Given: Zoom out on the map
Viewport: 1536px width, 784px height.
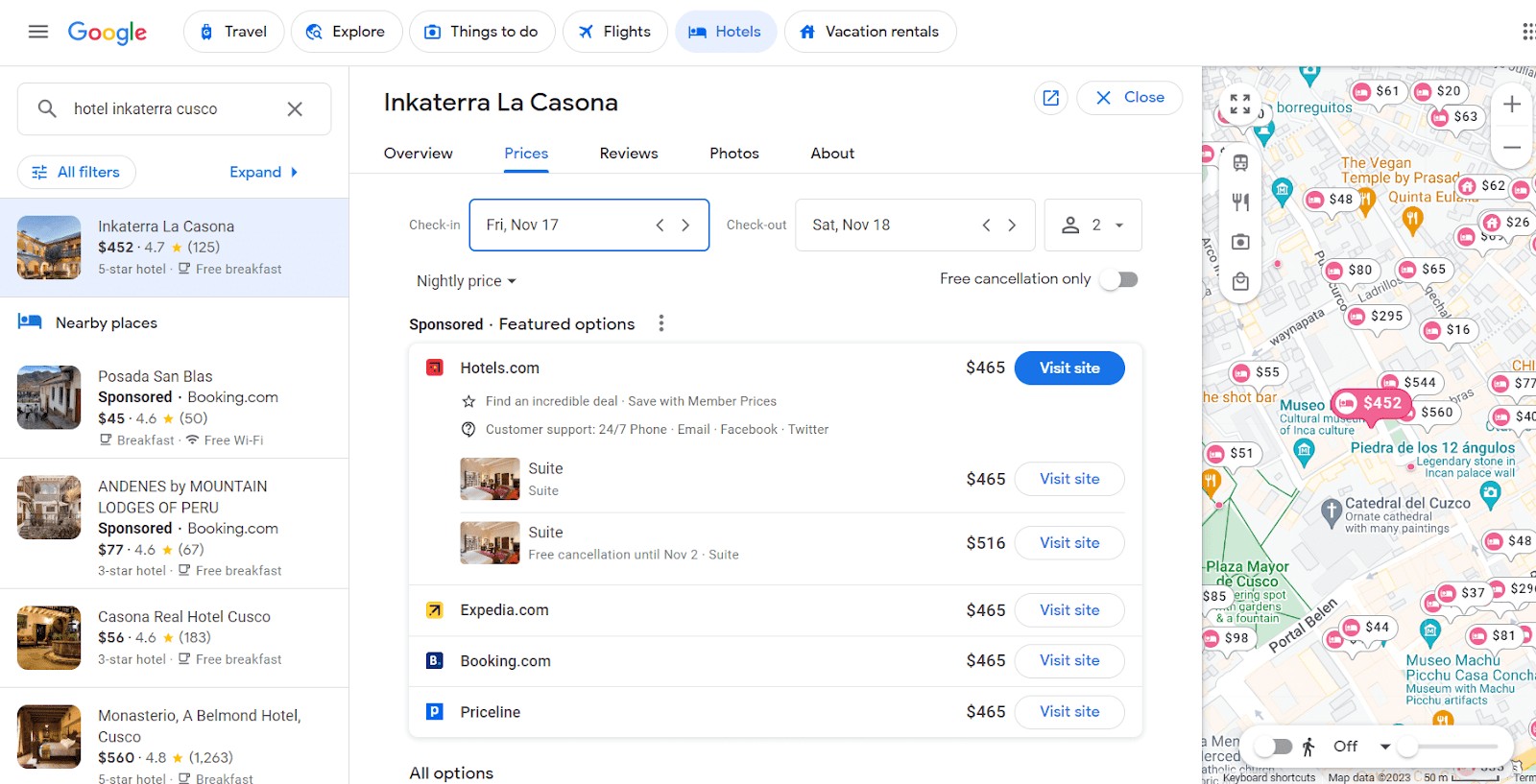Looking at the screenshot, I should [x=1512, y=147].
